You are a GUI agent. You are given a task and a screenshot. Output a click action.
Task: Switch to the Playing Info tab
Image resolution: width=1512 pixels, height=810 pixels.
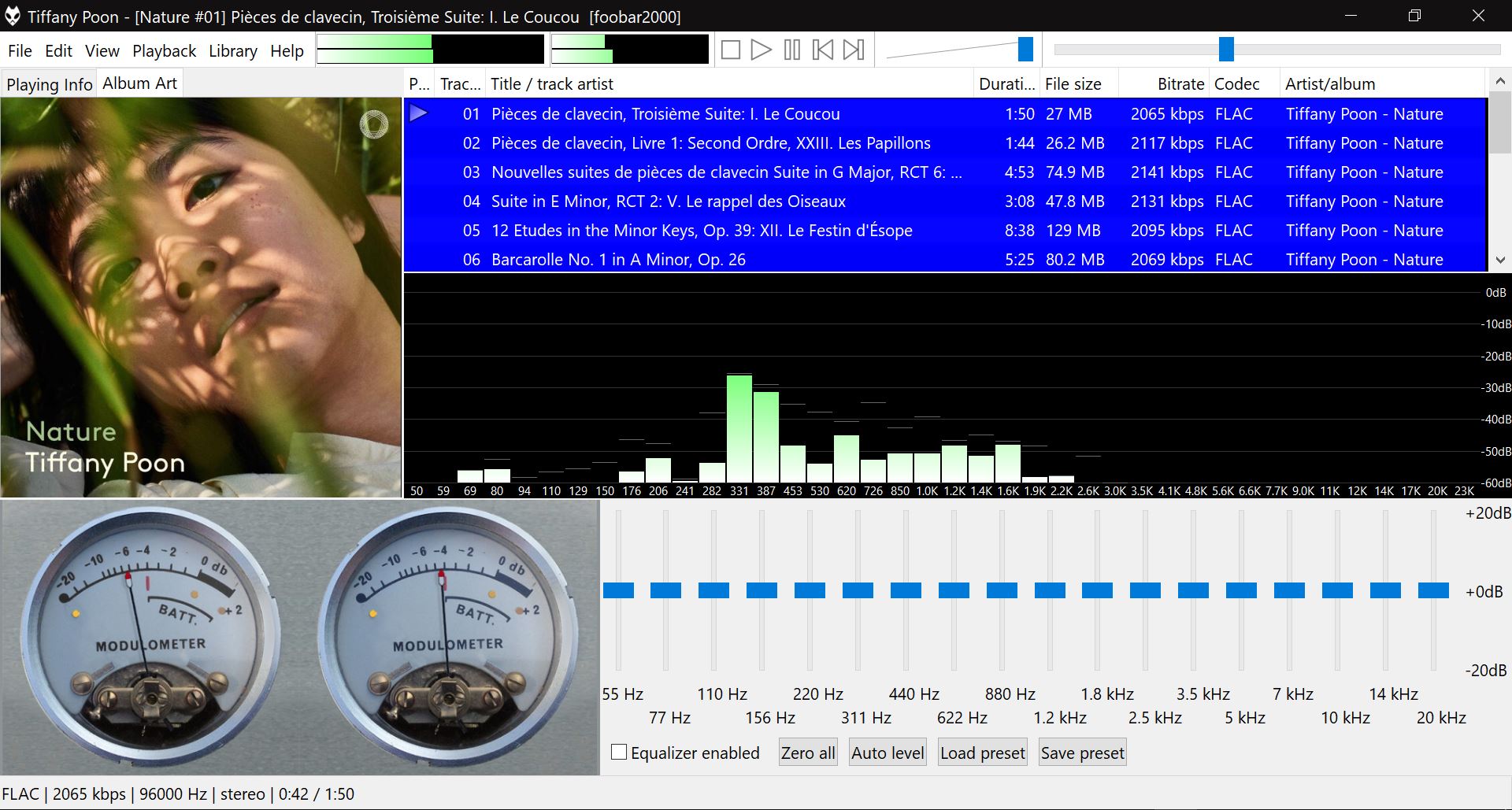pyautogui.click(x=49, y=84)
